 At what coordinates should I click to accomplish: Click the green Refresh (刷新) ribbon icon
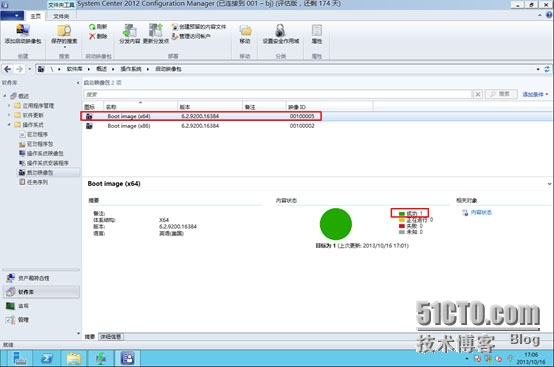tap(92, 27)
